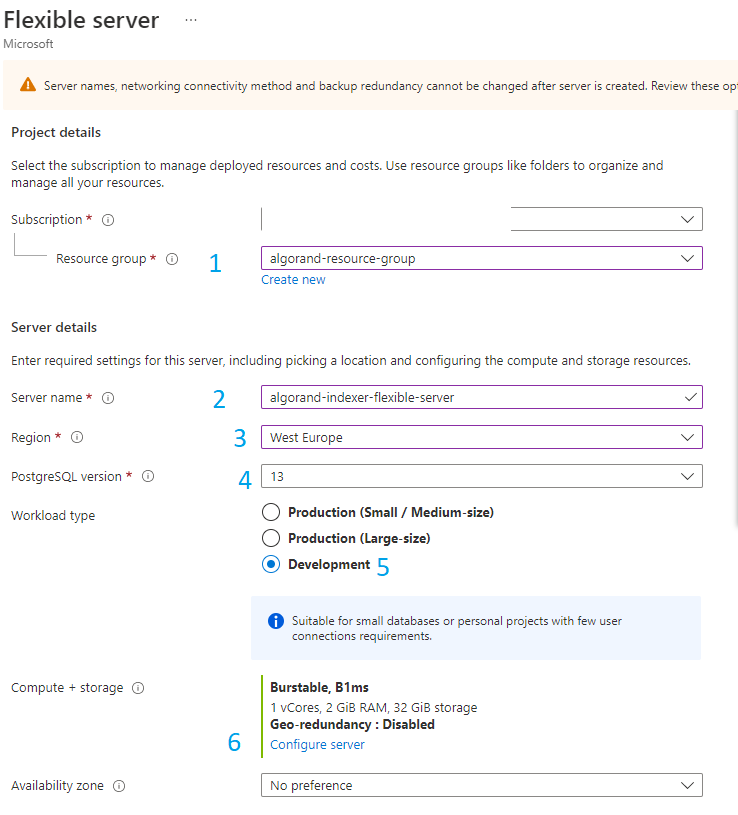Click the orange warning triangle icon
Viewport: 738px width, 815px height.
(28, 85)
